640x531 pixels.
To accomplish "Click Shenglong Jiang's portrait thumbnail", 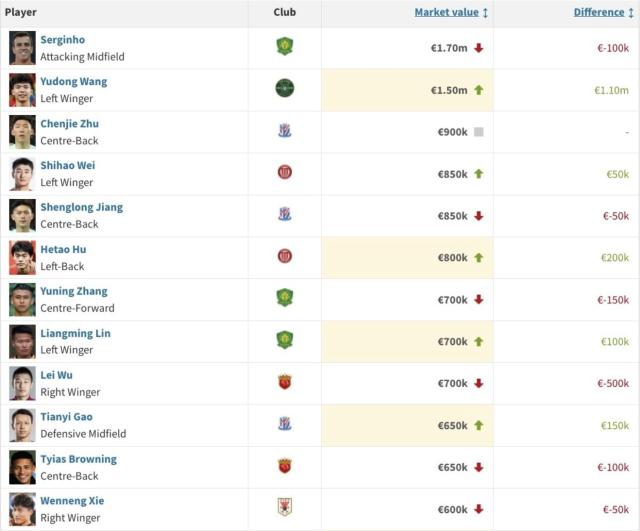I will click(22, 215).
